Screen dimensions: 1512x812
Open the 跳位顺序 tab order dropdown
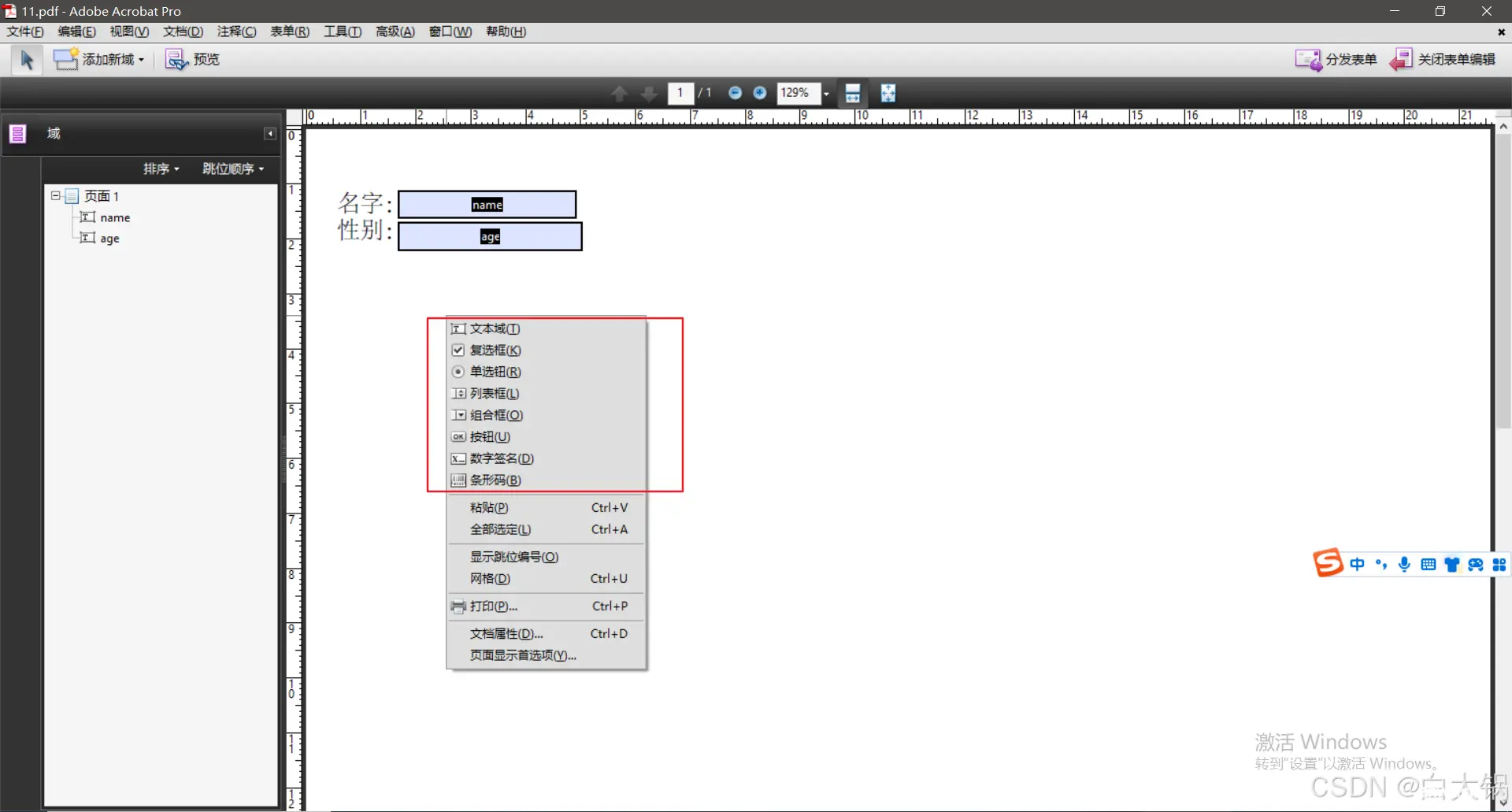coord(233,169)
